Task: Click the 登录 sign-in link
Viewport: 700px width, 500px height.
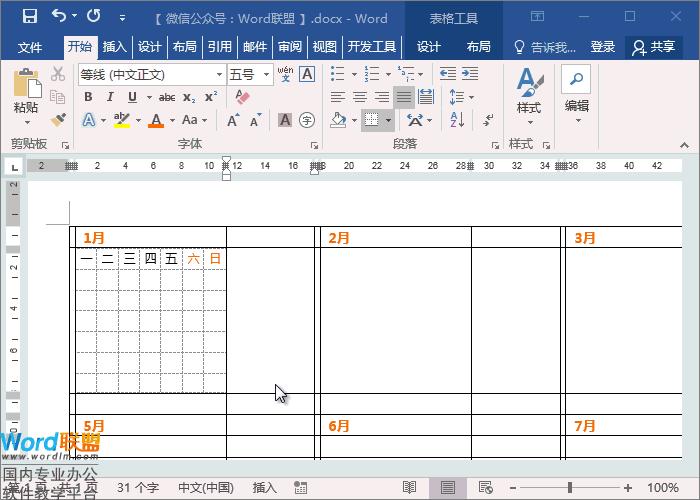Action: pos(602,46)
